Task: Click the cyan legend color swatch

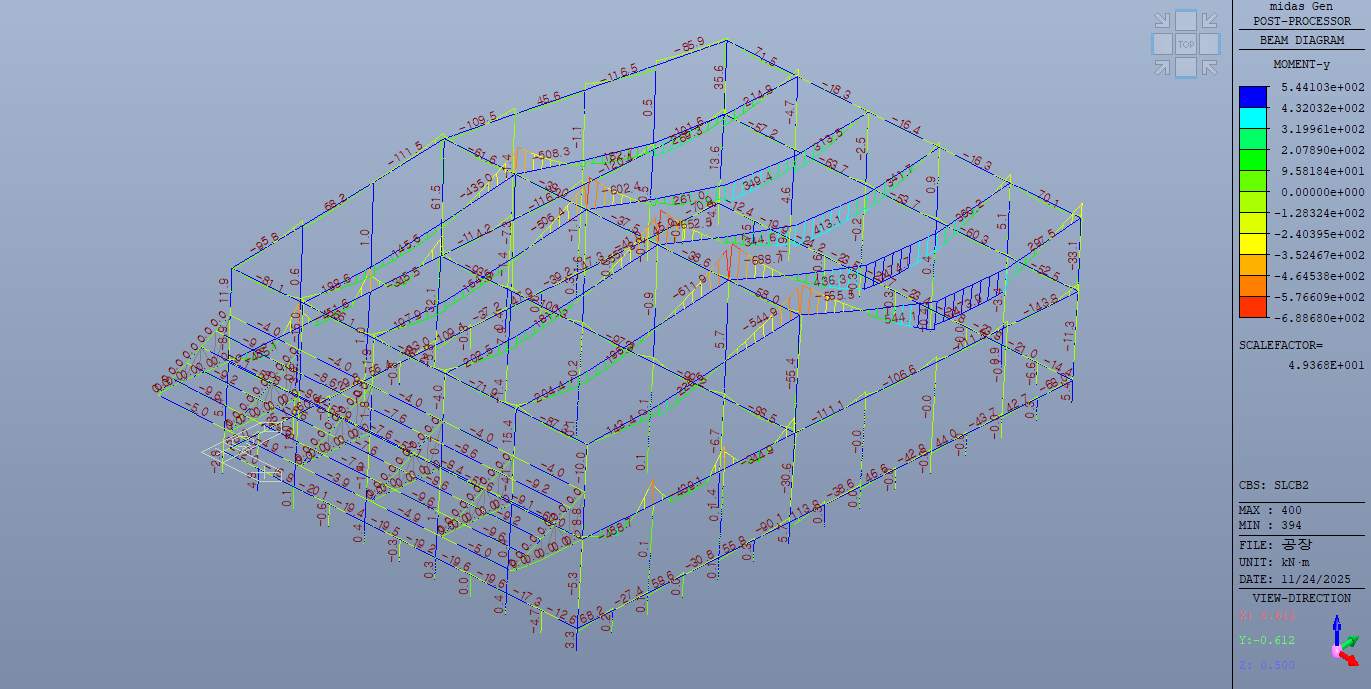Action: coord(1253,118)
